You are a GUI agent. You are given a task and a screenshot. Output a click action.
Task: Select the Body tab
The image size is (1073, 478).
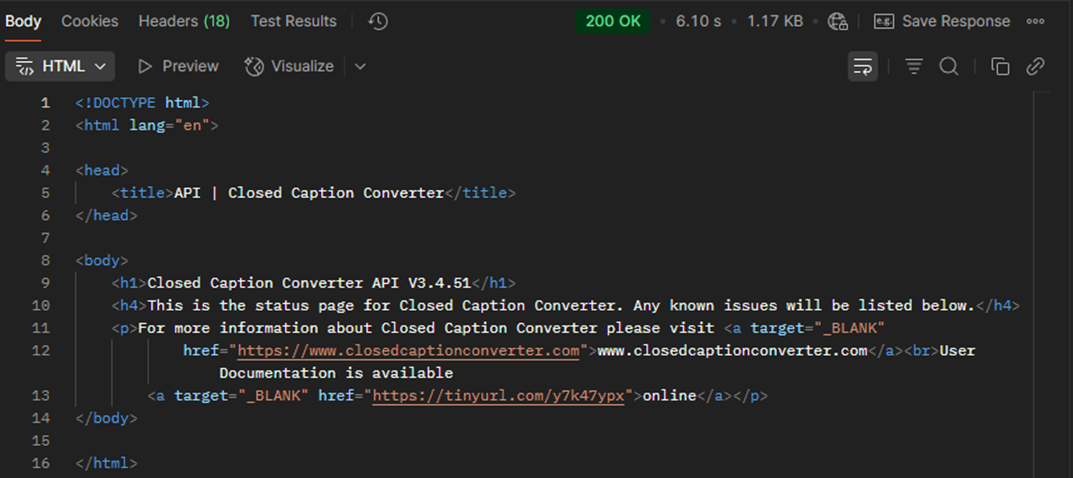23,21
